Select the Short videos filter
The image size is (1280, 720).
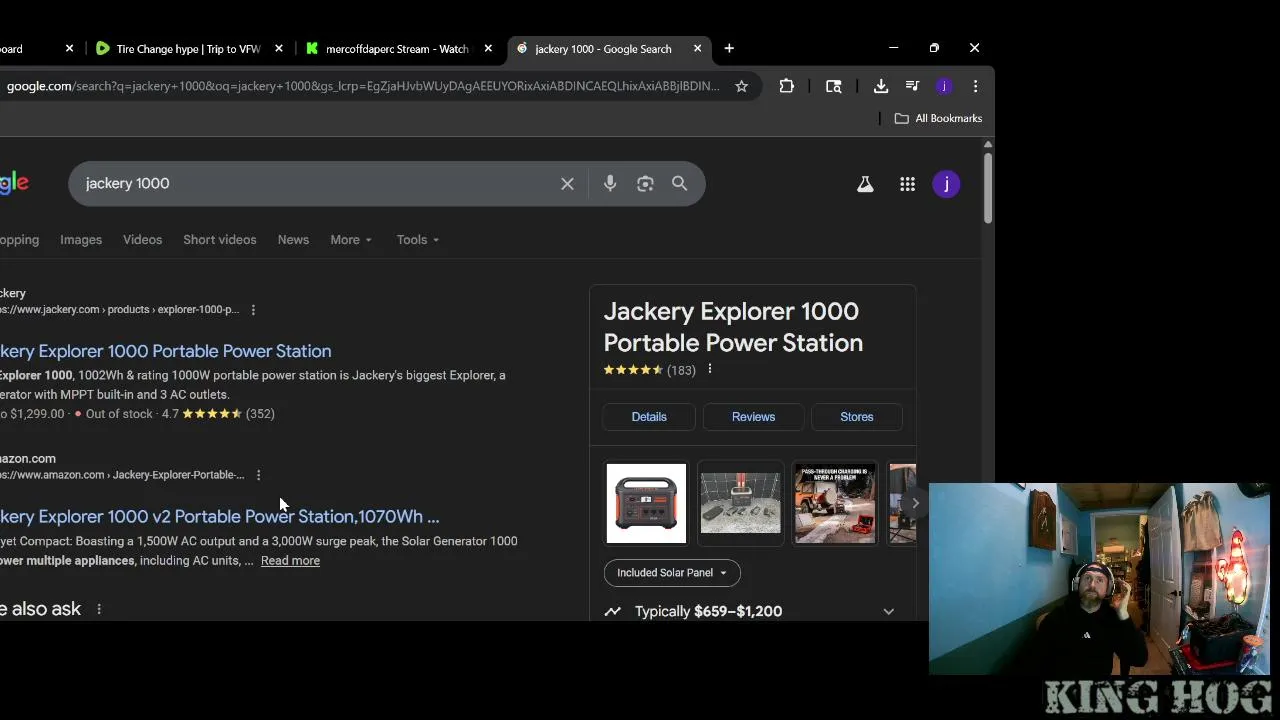coord(220,240)
